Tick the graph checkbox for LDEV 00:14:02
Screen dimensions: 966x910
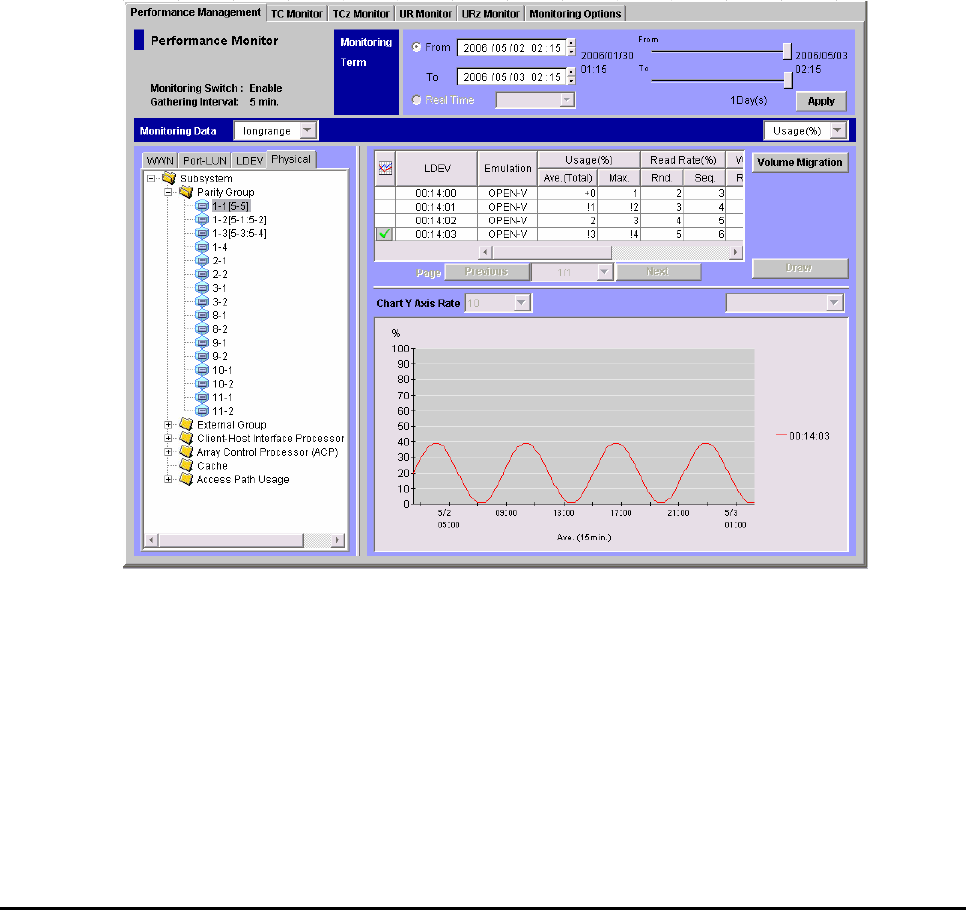tap(382, 220)
